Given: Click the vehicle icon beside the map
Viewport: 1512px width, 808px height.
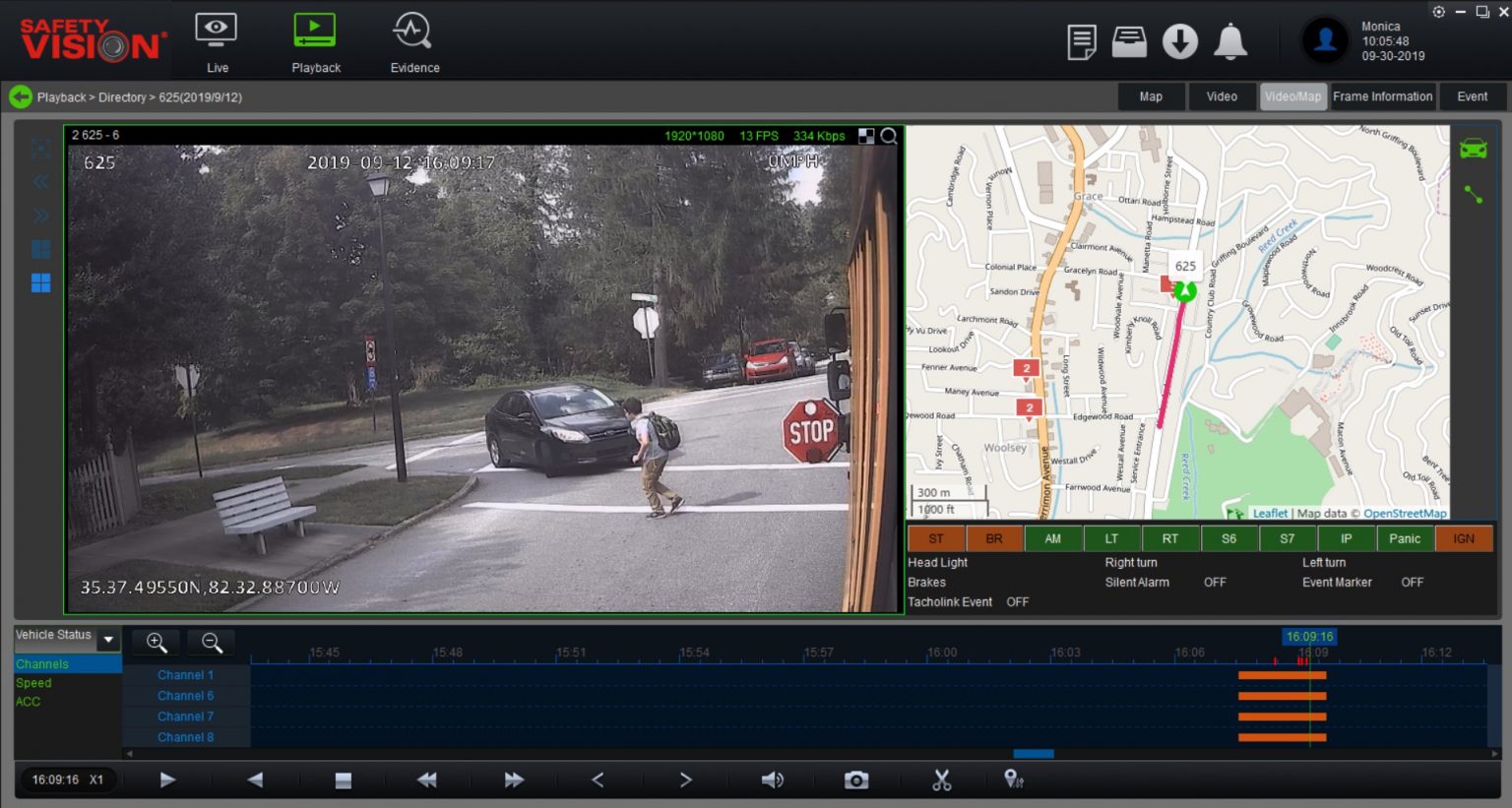Looking at the screenshot, I should pos(1473,147).
